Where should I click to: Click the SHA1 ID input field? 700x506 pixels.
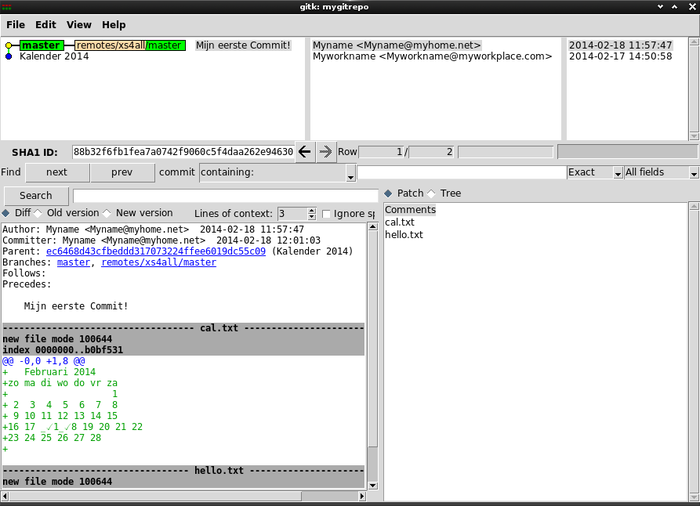pos(183,152)
